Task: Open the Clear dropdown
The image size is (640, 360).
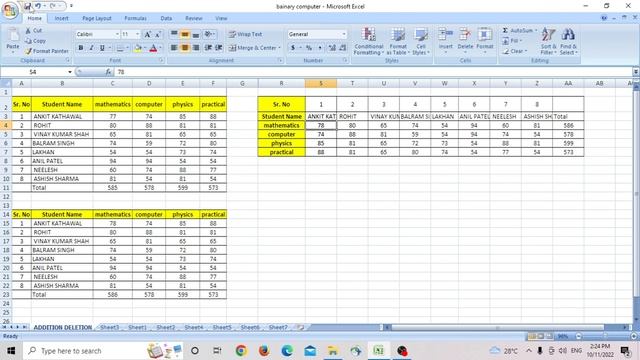Action: (x=515, y=51)
